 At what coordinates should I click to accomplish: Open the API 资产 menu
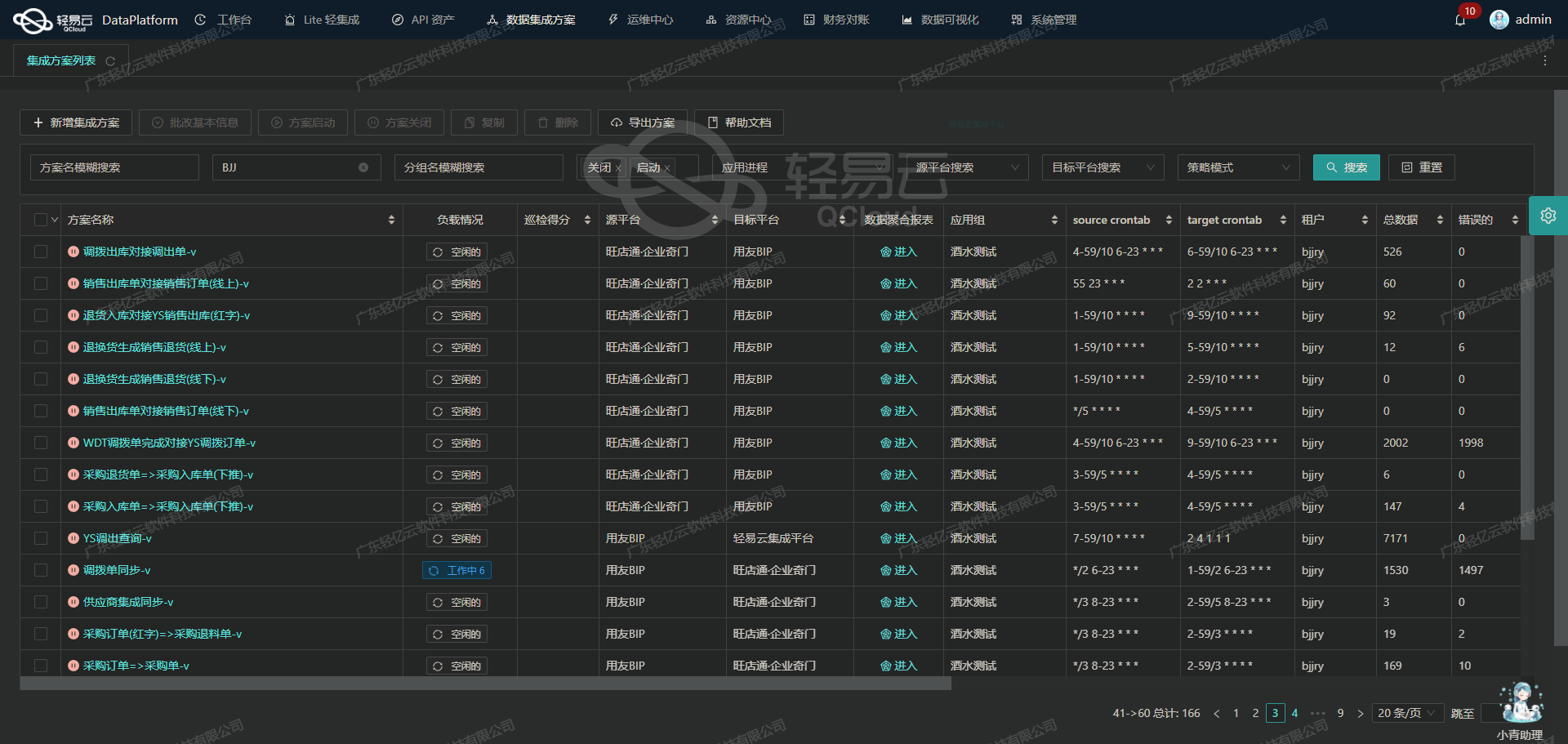pyautogui.click(x=423, y=20)
